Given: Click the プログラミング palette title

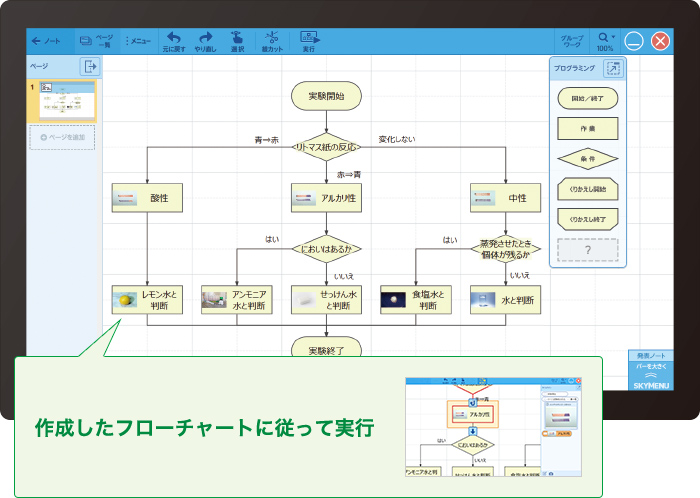Looking at the screenshot, I should [x=575, y=68].
